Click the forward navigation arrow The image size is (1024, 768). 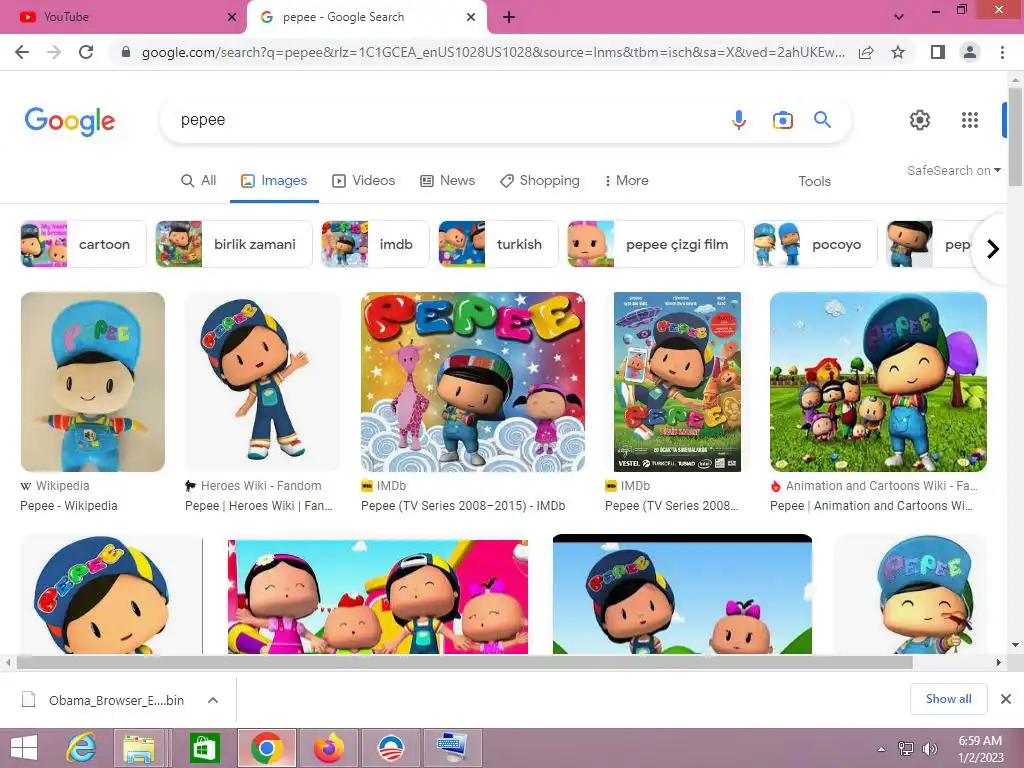coord(54,52)
